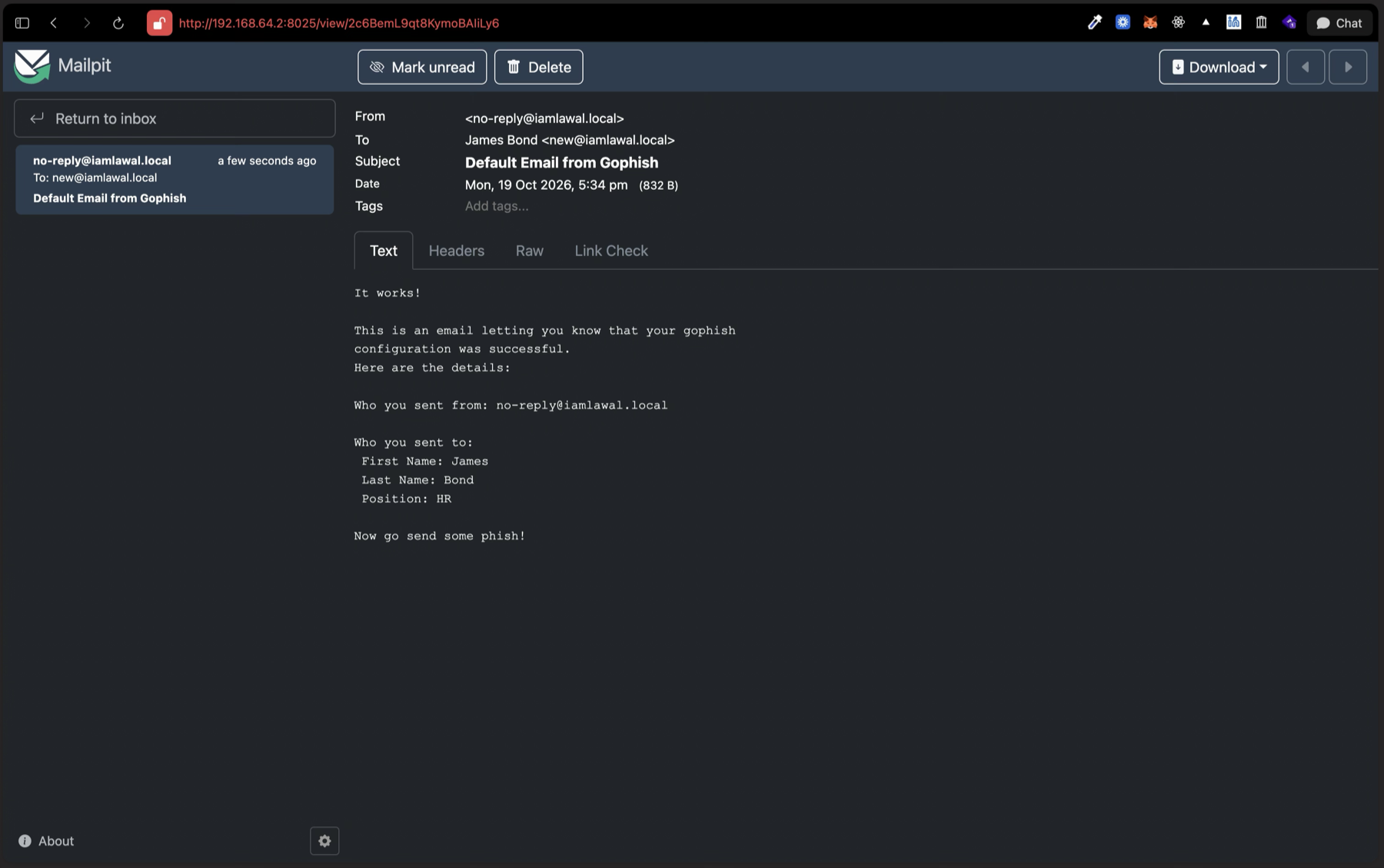The height and width of the screenshot is (868, 1384).
Task: Select the Default Email from Gophish list item
Action: [175, 179]
